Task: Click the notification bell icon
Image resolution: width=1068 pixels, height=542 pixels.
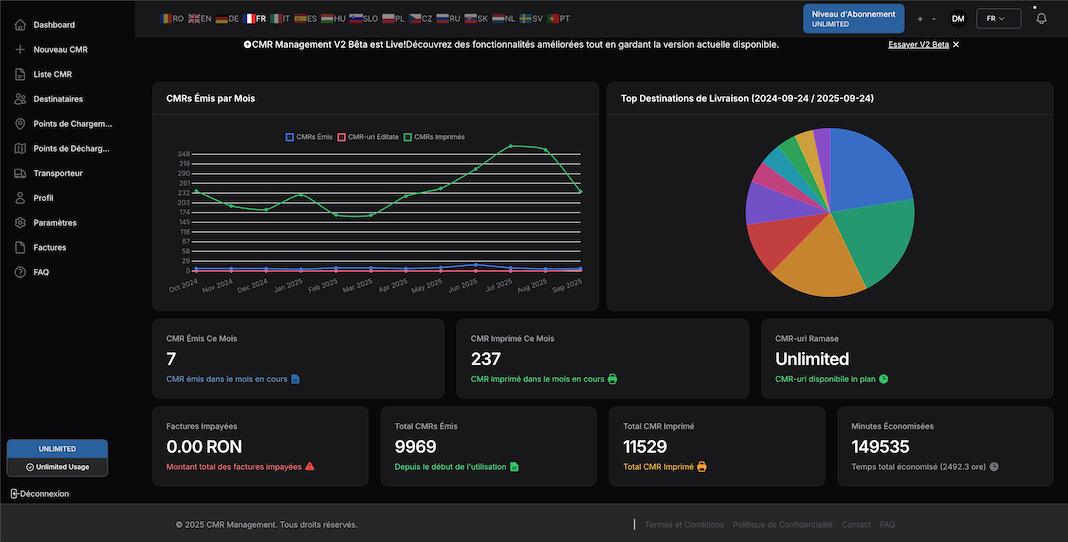Action: (x=1041, y=18)
